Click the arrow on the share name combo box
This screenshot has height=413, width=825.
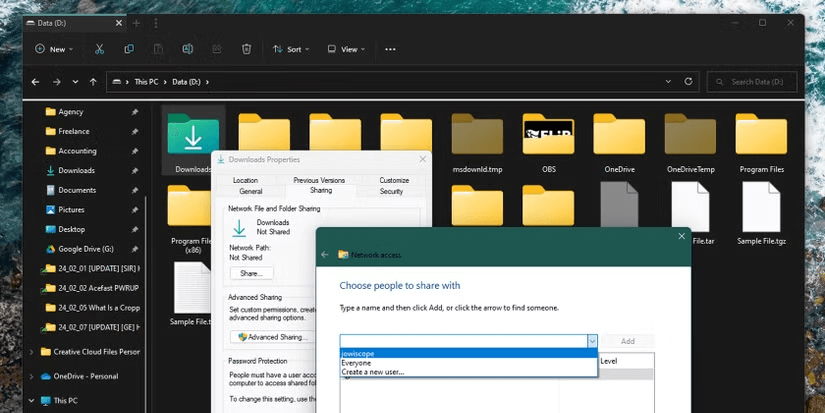592,341
